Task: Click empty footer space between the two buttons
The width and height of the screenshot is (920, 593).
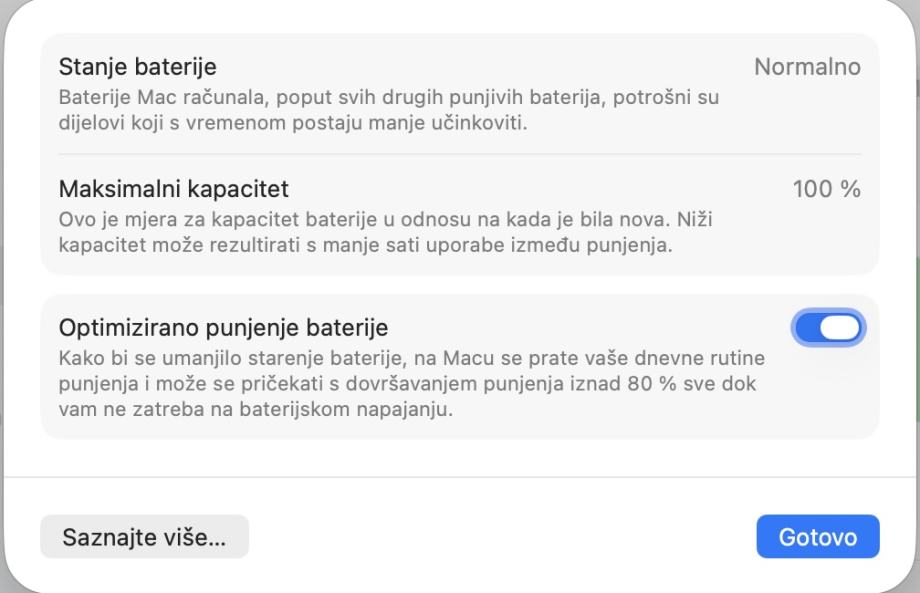Action: [x=500, y=537]
